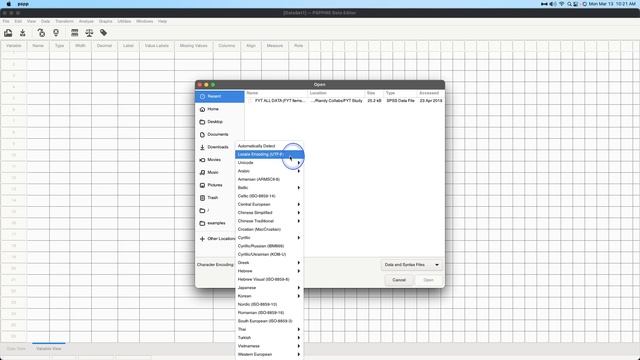
Task: Expand the Turkish encoding submenu
Action: 269,338
